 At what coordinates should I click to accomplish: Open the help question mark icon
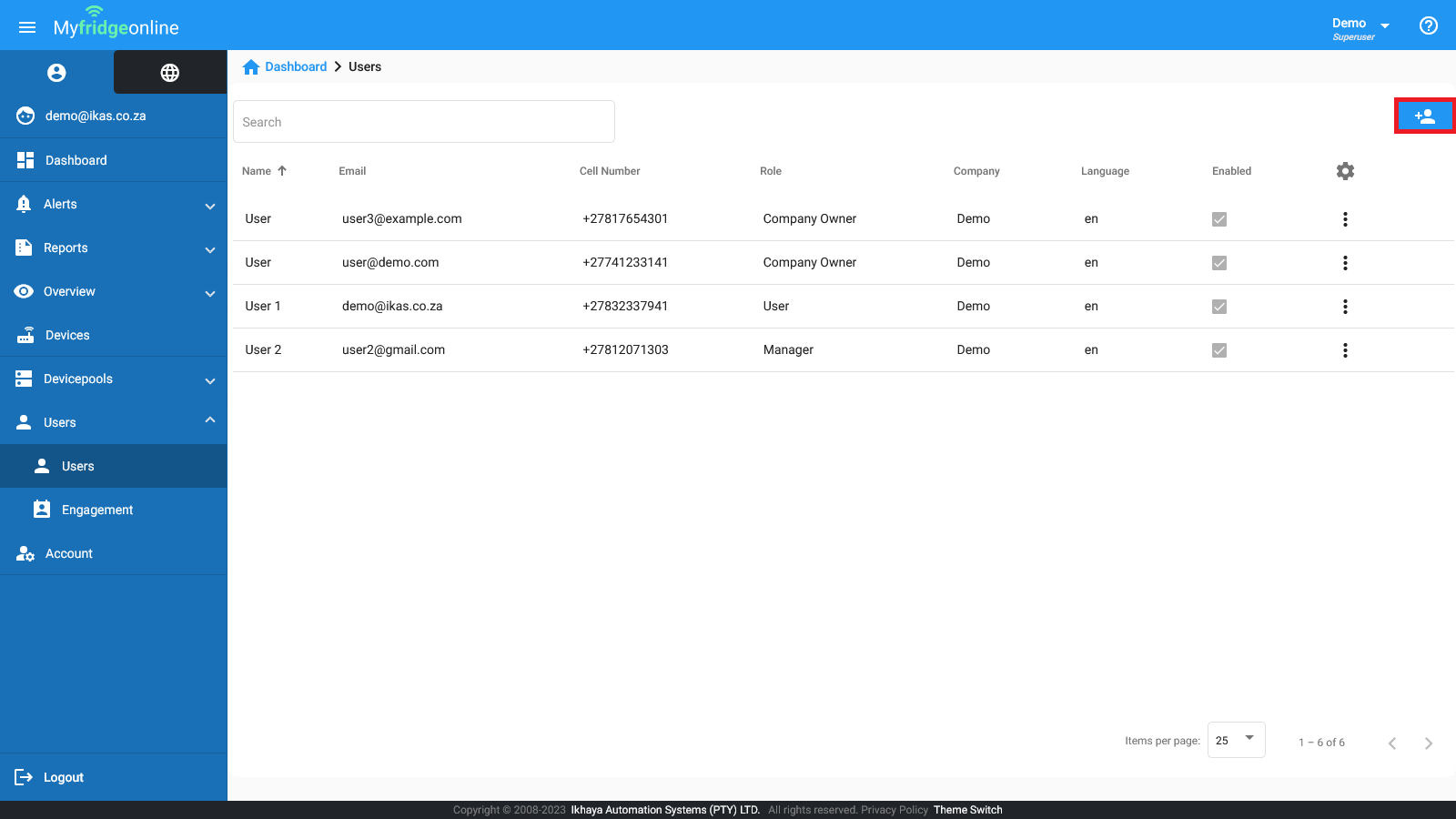pos(1429,25)
